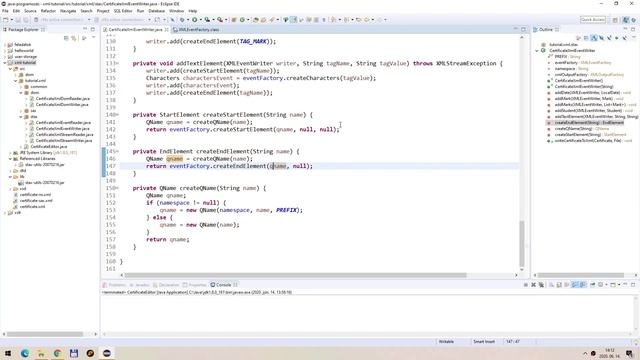Collapse the src folder
The width and height of the screenshot is (640, 360).
[10, 69]
